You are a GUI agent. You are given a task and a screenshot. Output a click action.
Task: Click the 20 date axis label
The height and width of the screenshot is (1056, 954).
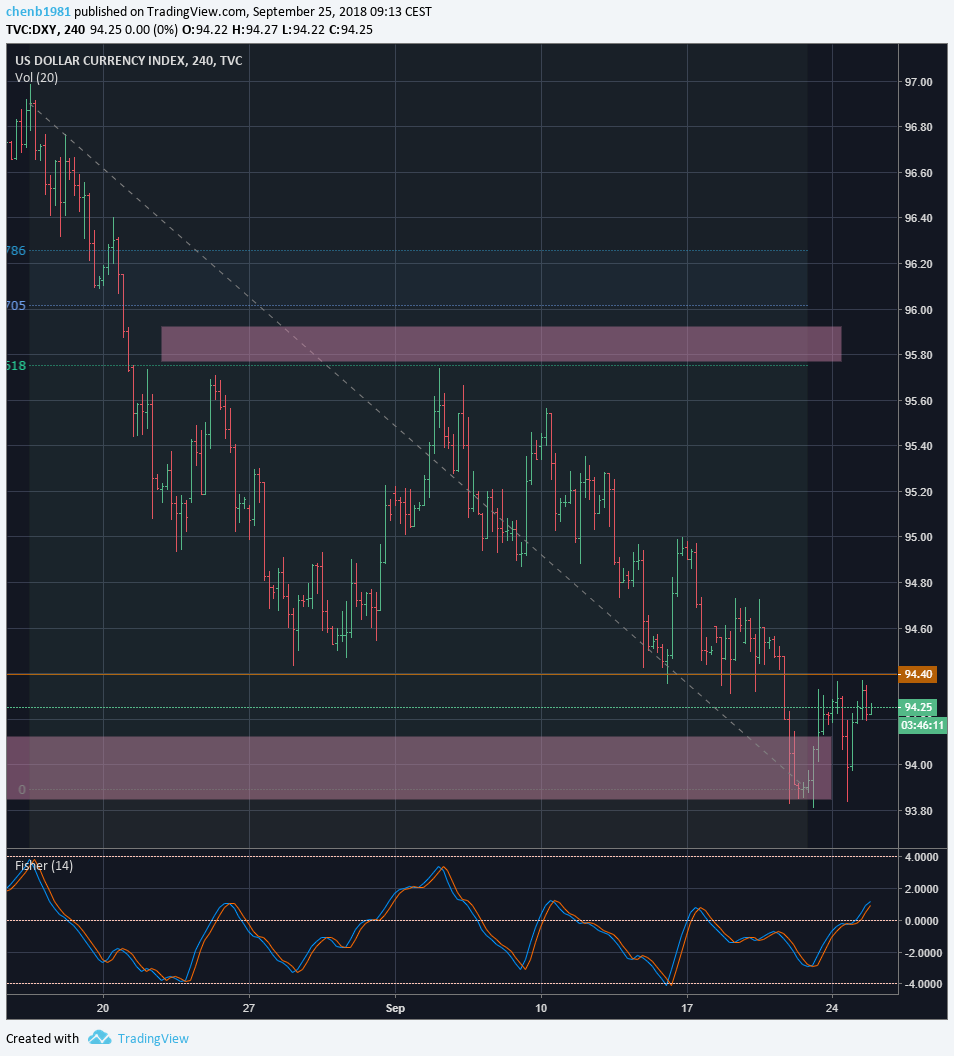coord(103,1008)
